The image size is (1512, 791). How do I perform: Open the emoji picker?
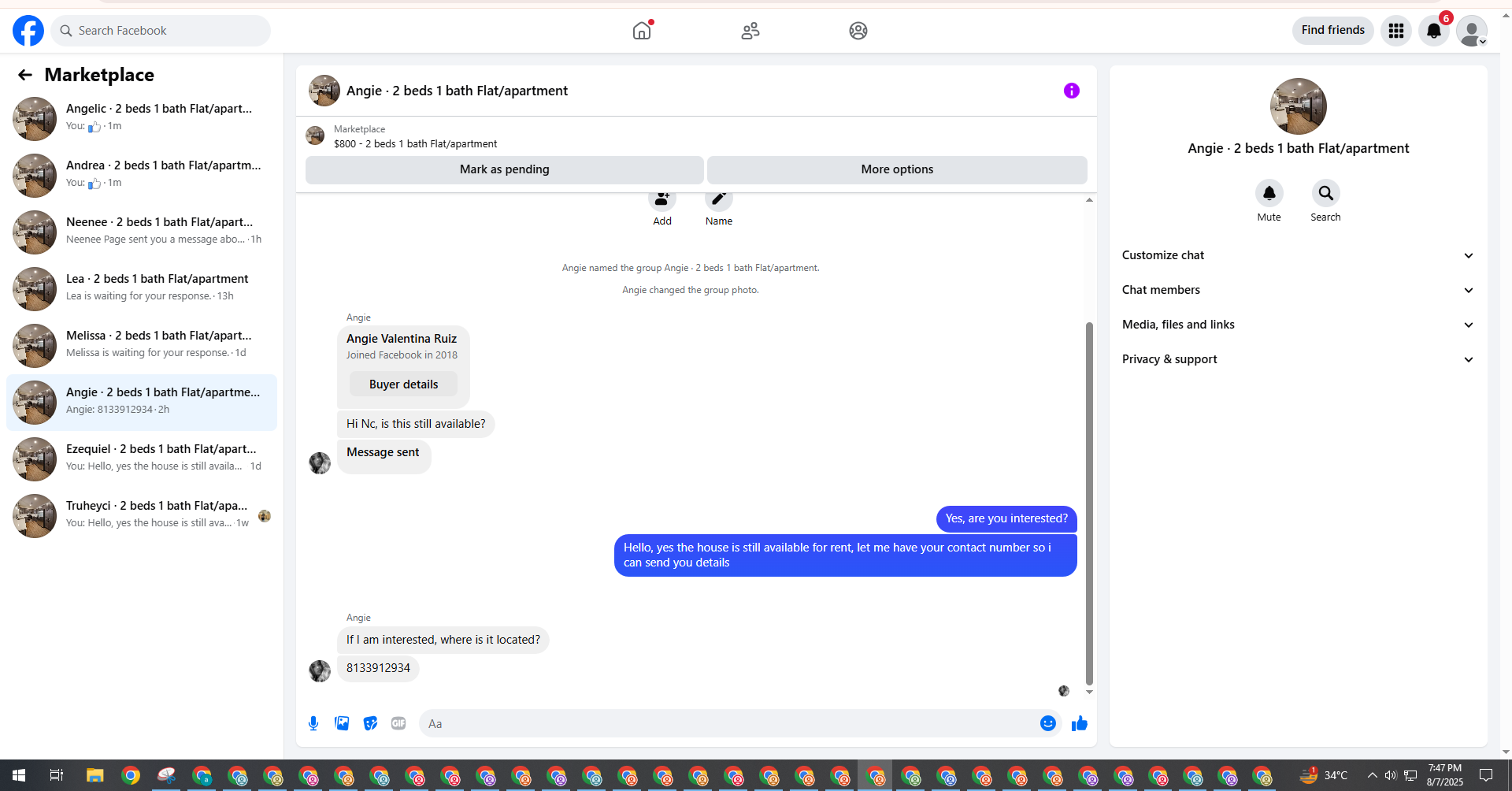click(x=1048, y=723)
